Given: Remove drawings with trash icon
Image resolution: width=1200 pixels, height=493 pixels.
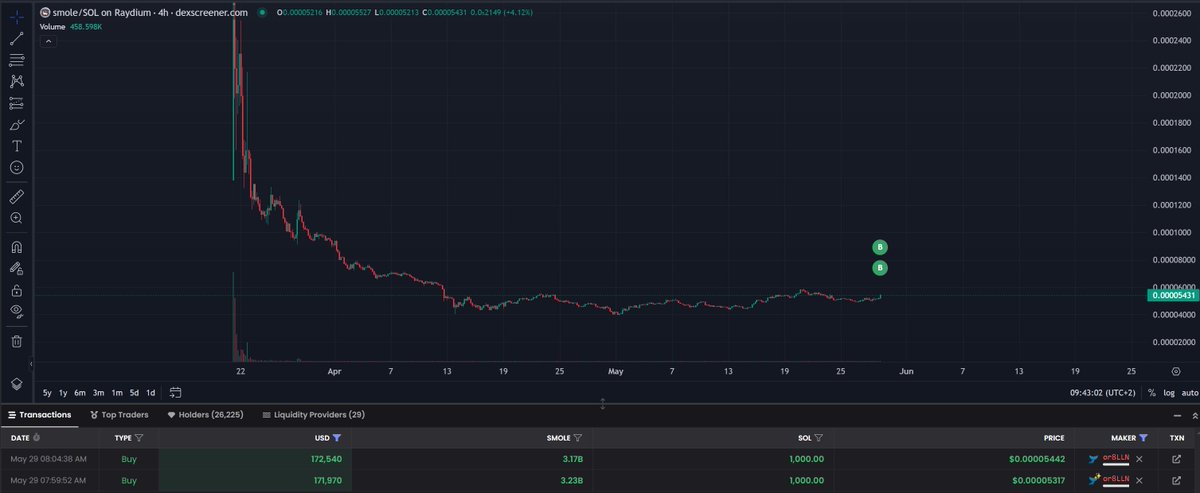Looking at the screenshot, I should tap(17, 341).
